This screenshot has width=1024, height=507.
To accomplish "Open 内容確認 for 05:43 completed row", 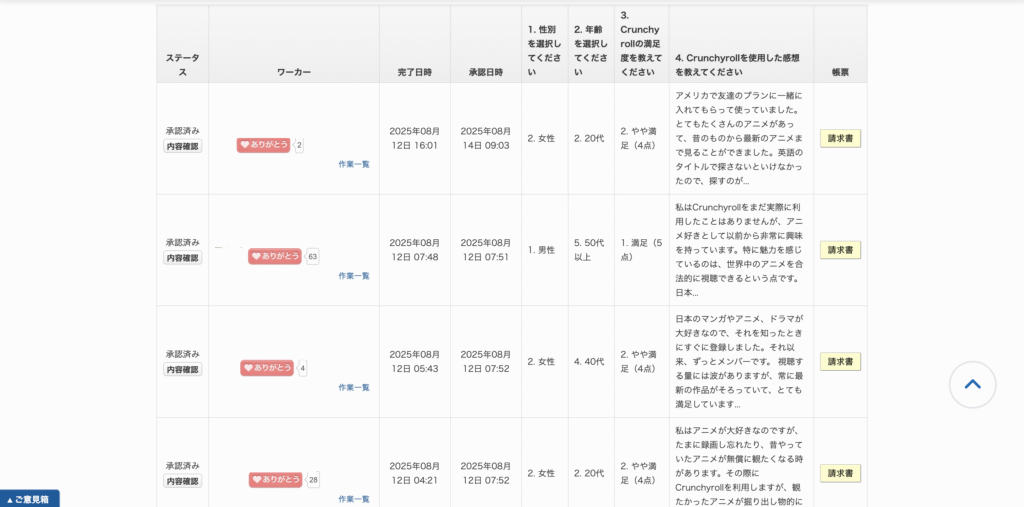I will 183,370.
